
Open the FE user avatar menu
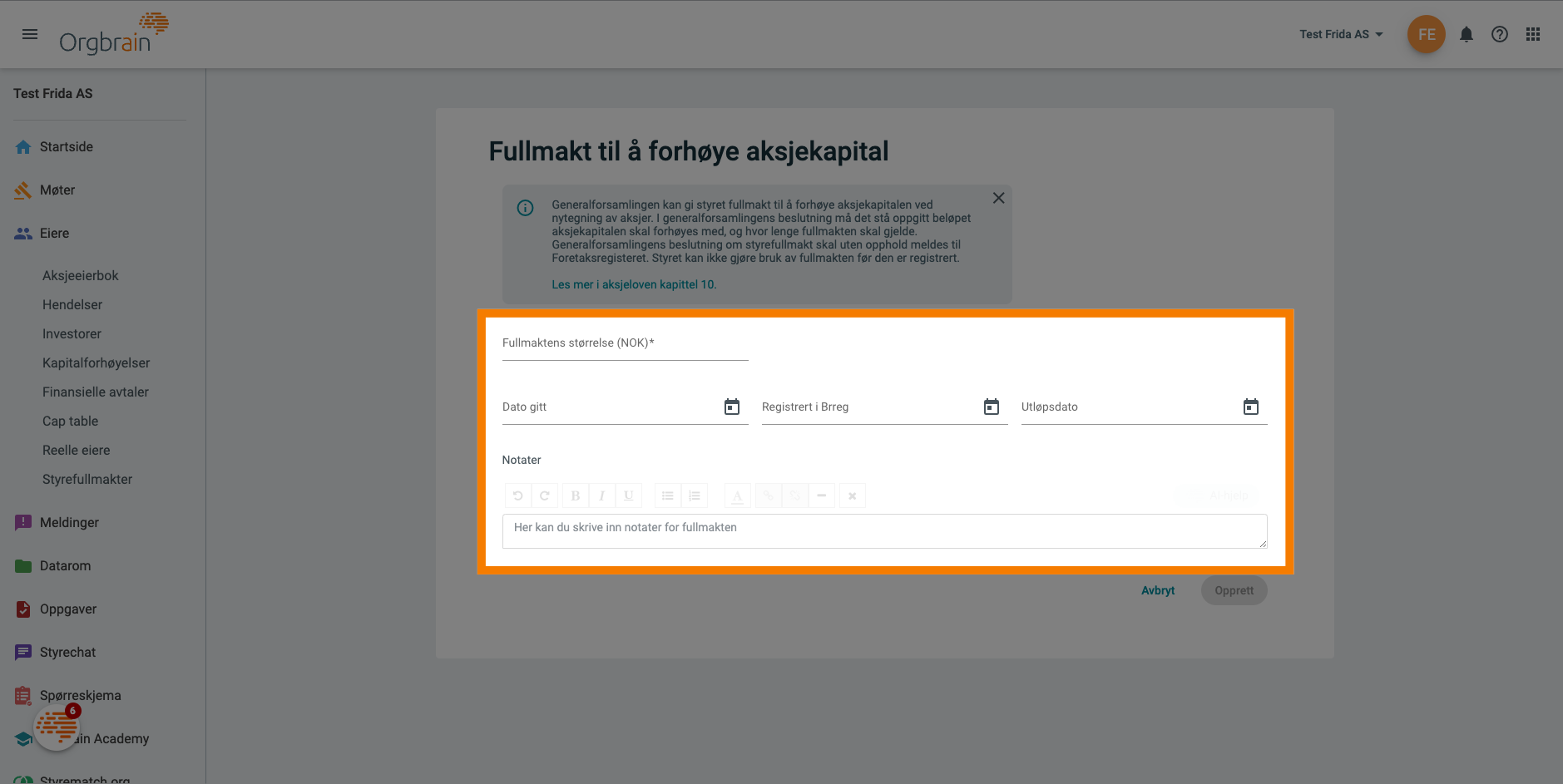(1426, 34)
